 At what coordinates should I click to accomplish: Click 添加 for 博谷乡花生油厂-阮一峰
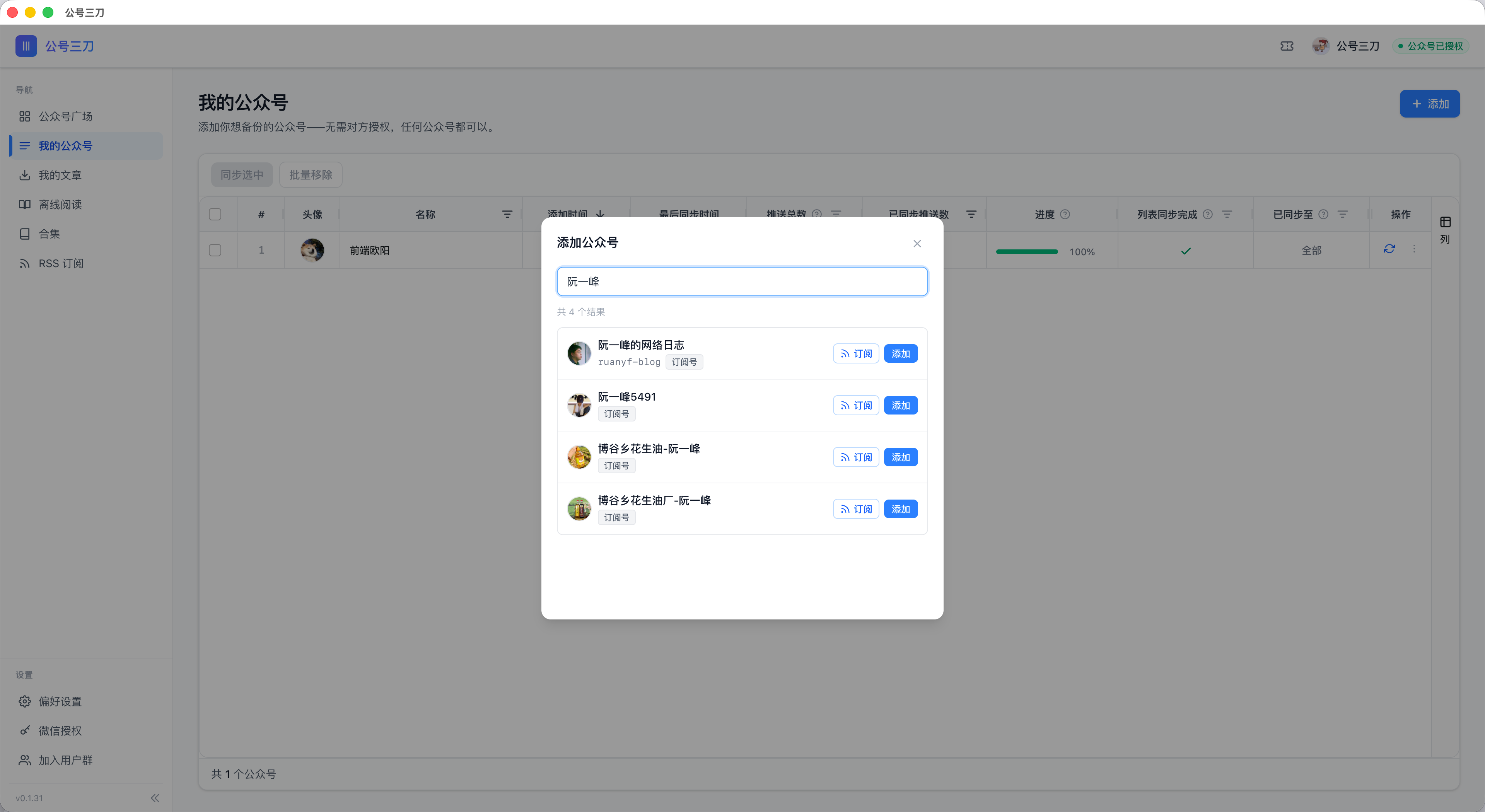click(x=900, y=510)
